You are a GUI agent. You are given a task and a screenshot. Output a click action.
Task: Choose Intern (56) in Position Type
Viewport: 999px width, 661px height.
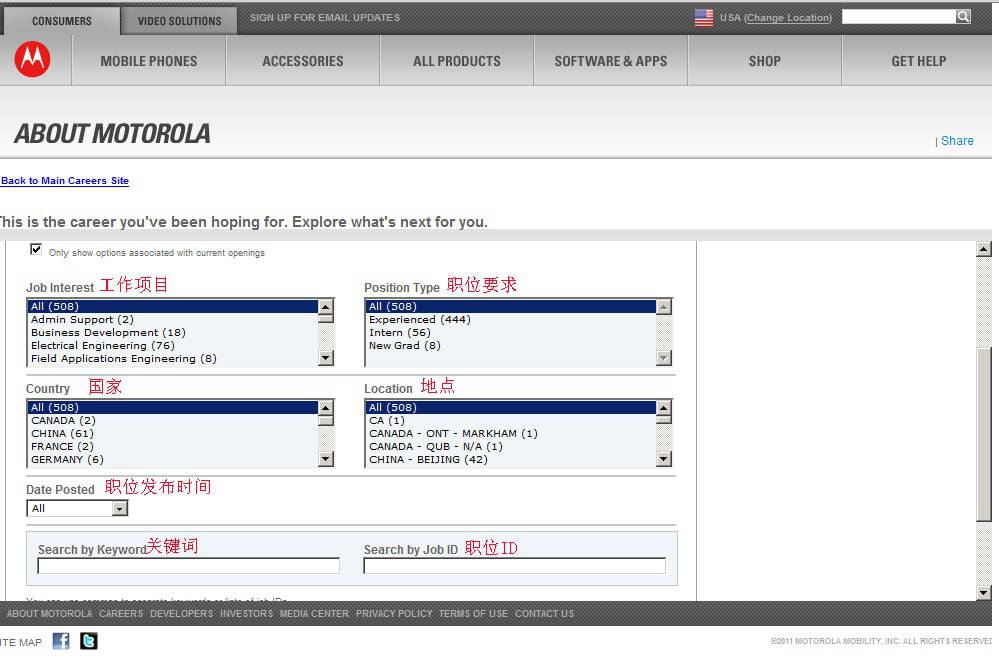[399, 333]
